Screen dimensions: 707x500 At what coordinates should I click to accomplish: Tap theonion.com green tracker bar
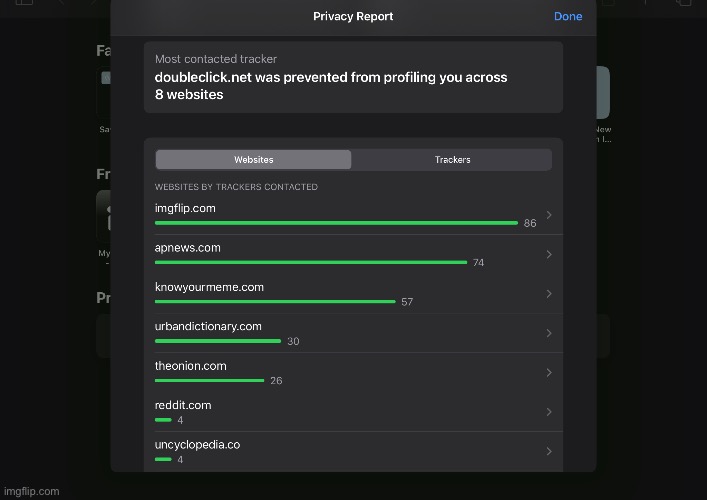click(210, 380)
